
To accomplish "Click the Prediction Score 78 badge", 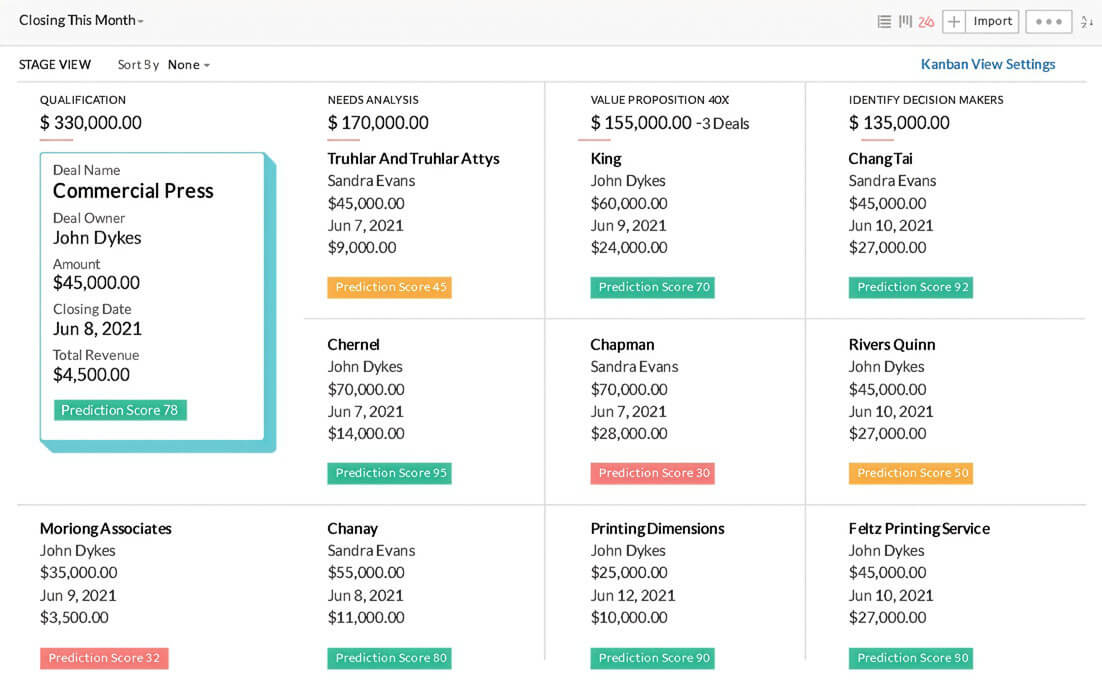I will click(x=120, y=410).
